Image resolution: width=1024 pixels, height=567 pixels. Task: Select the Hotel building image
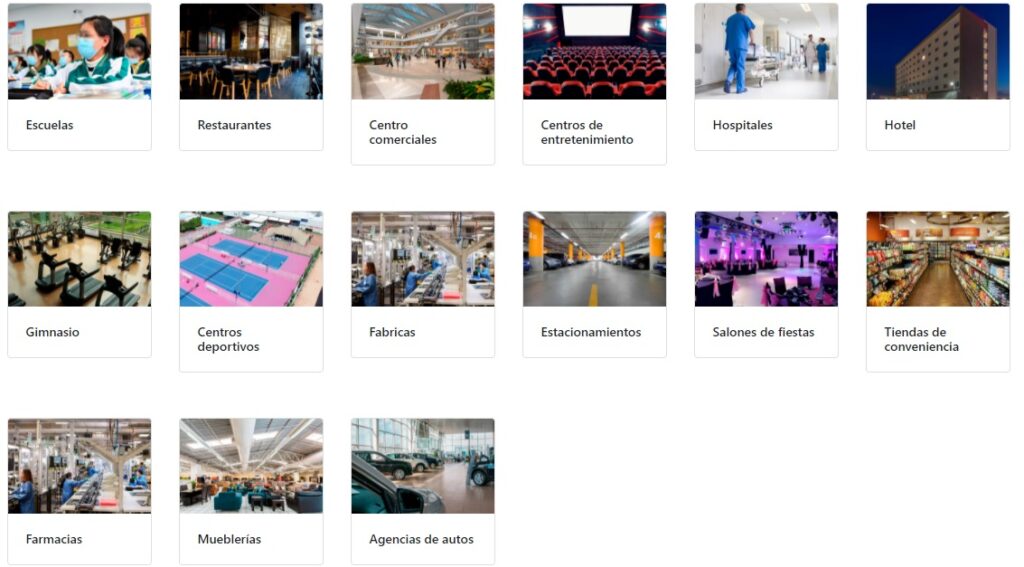tap(938, 52)
